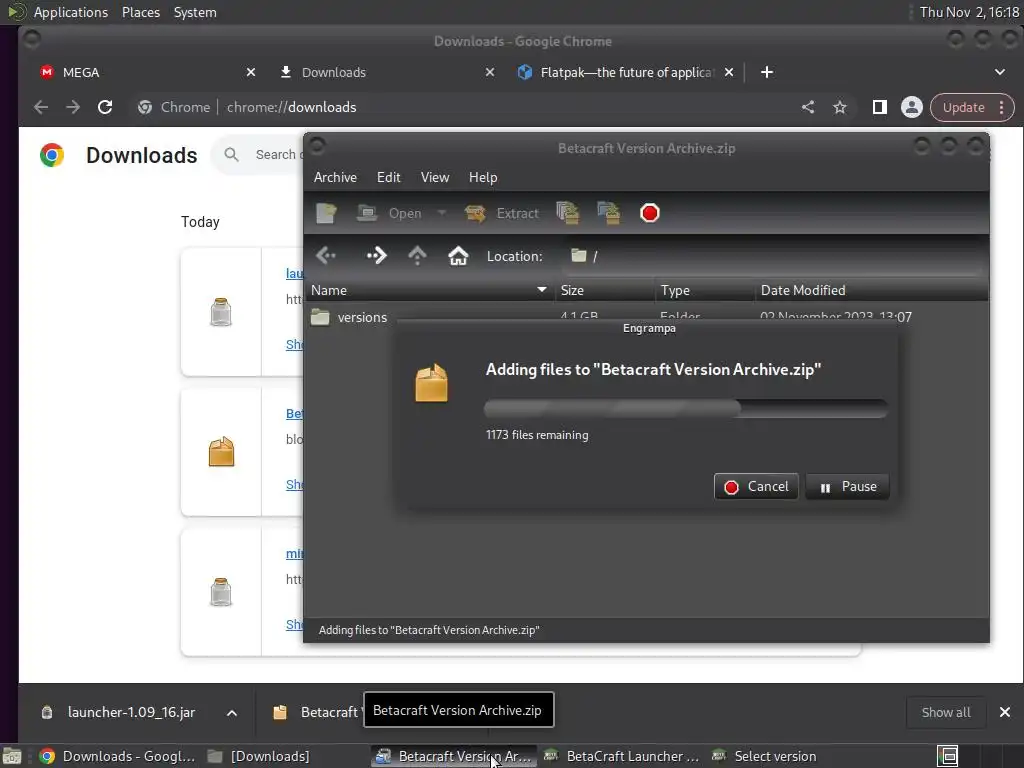Click the add folder icon in toolbar

coord(609,213)
